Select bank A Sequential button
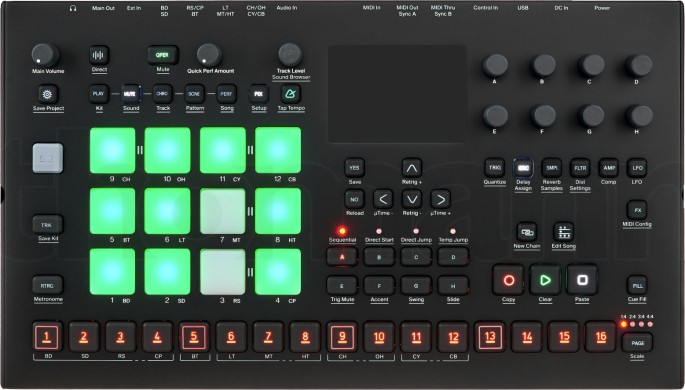The width and height of the screenshot is (685, 390). point(342,257)
